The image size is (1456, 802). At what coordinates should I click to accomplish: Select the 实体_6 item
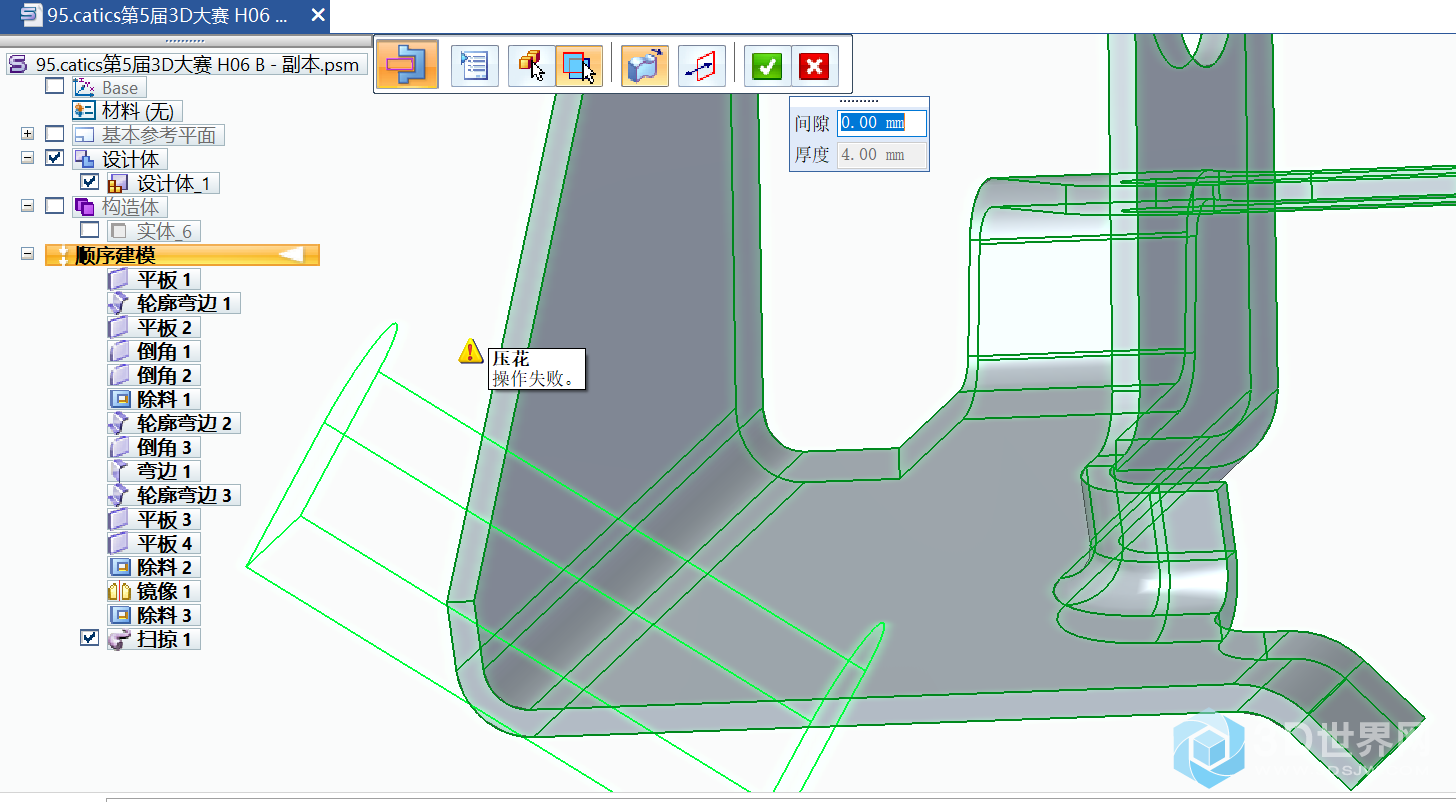point(154,231)
